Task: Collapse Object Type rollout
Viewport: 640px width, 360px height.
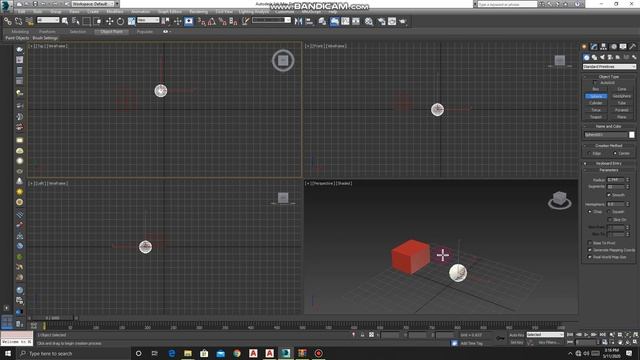Action: click(609, 77)
